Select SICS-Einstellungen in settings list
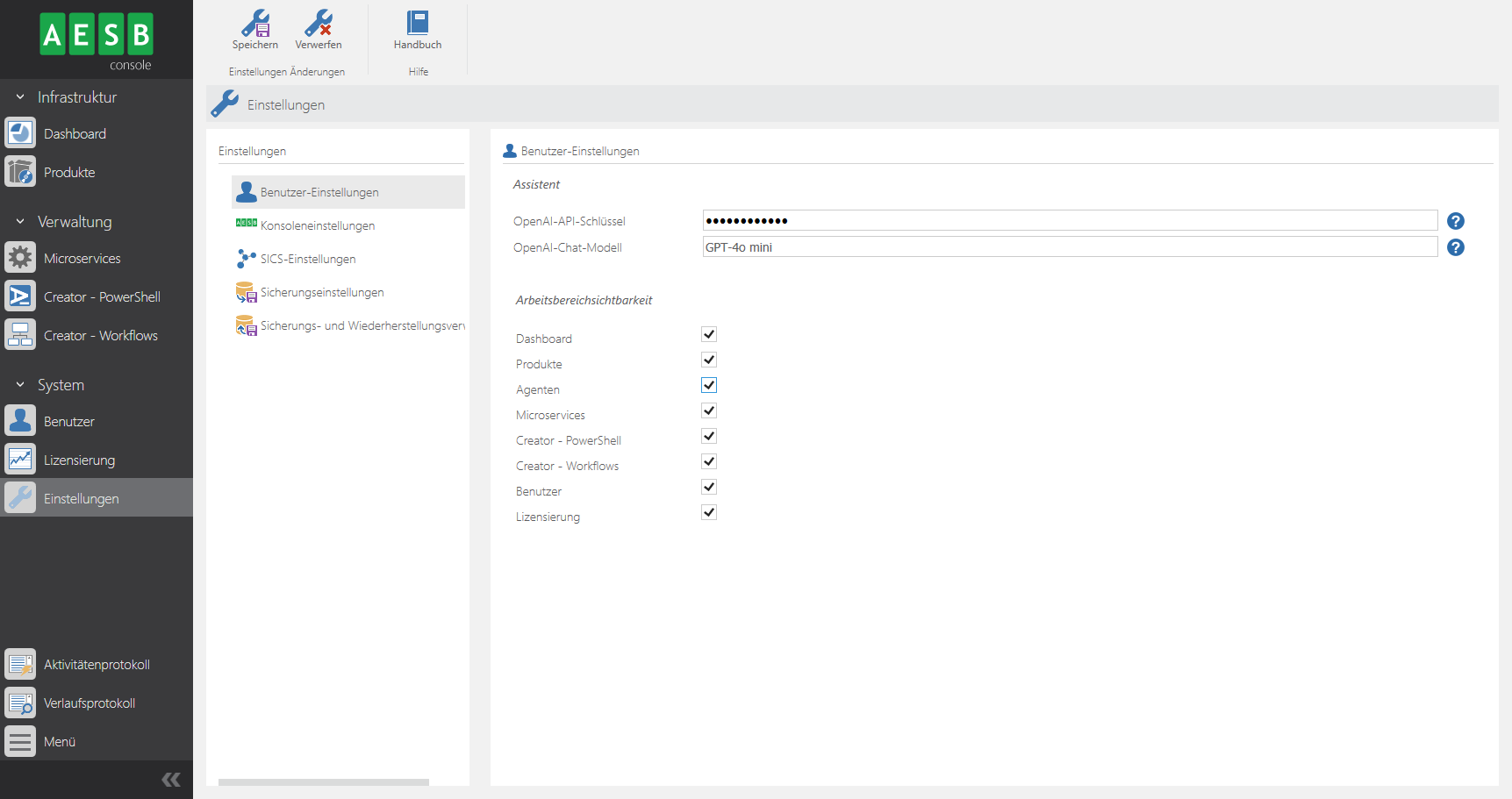 click(307, 259)
